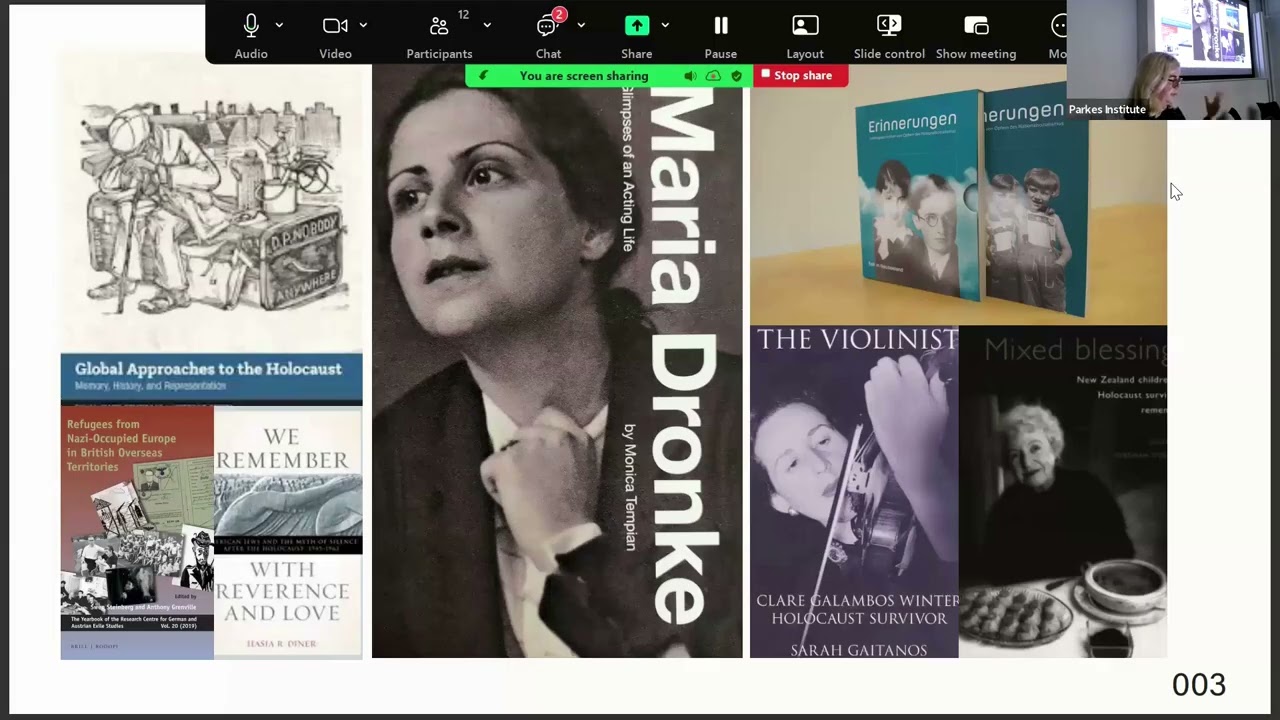Click the Stop share button
The image size is (1280, 720).
(x=800, y=75)
